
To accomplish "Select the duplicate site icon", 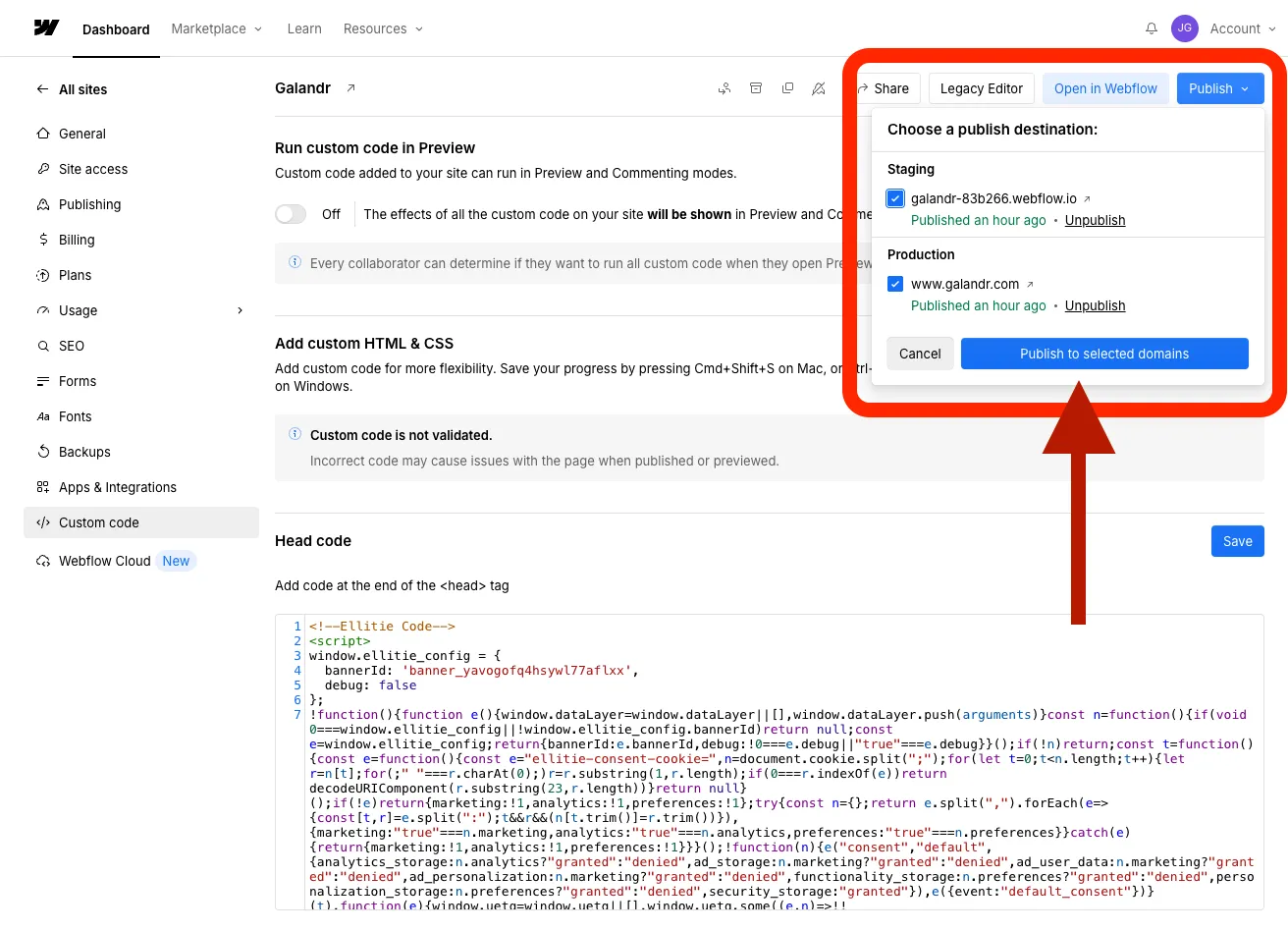I will pos(787,88).
